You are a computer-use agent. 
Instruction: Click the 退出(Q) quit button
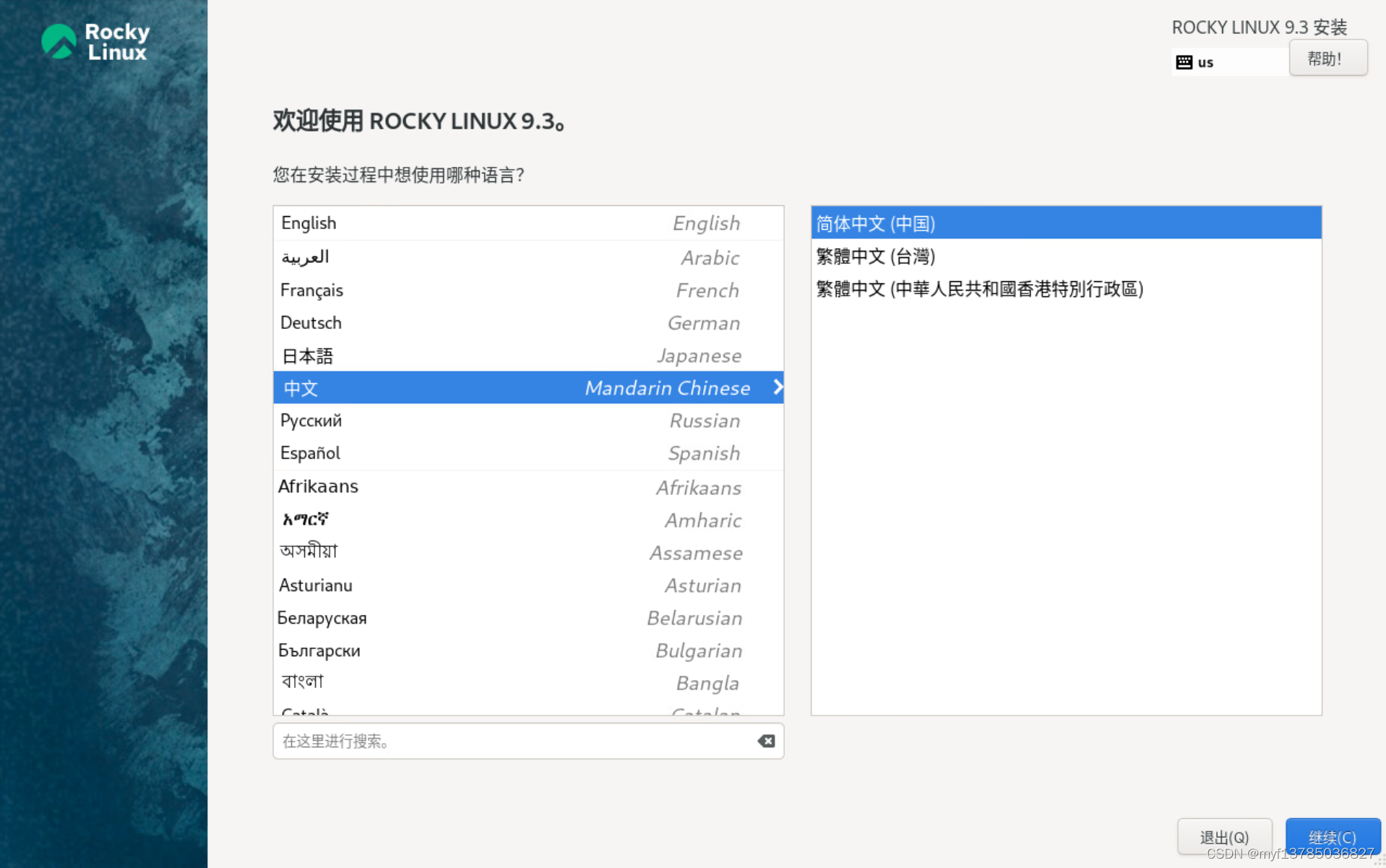1224,837
